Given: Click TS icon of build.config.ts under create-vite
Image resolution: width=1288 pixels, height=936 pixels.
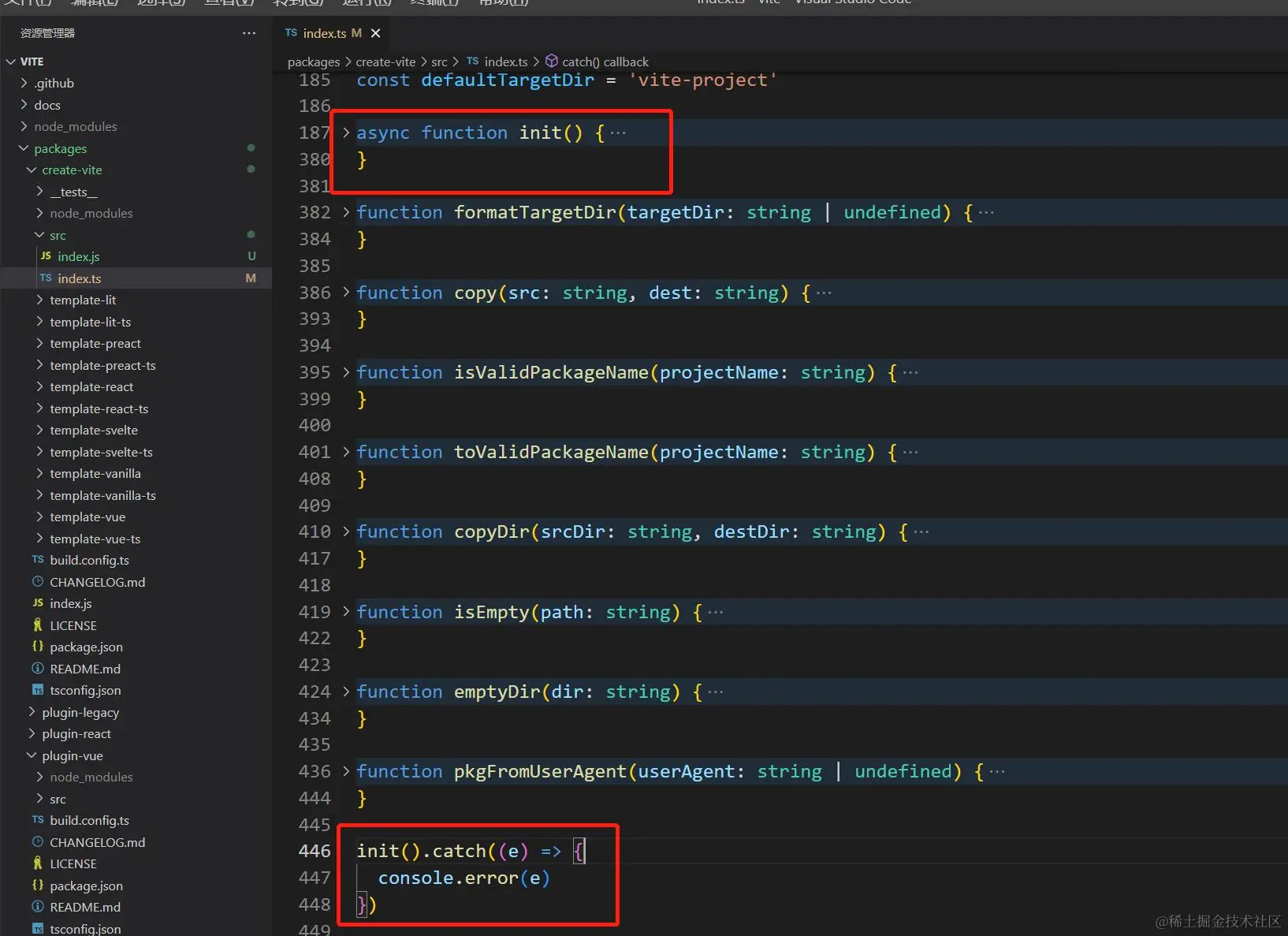Looking at the screenshot, I should tap(38, 560).
